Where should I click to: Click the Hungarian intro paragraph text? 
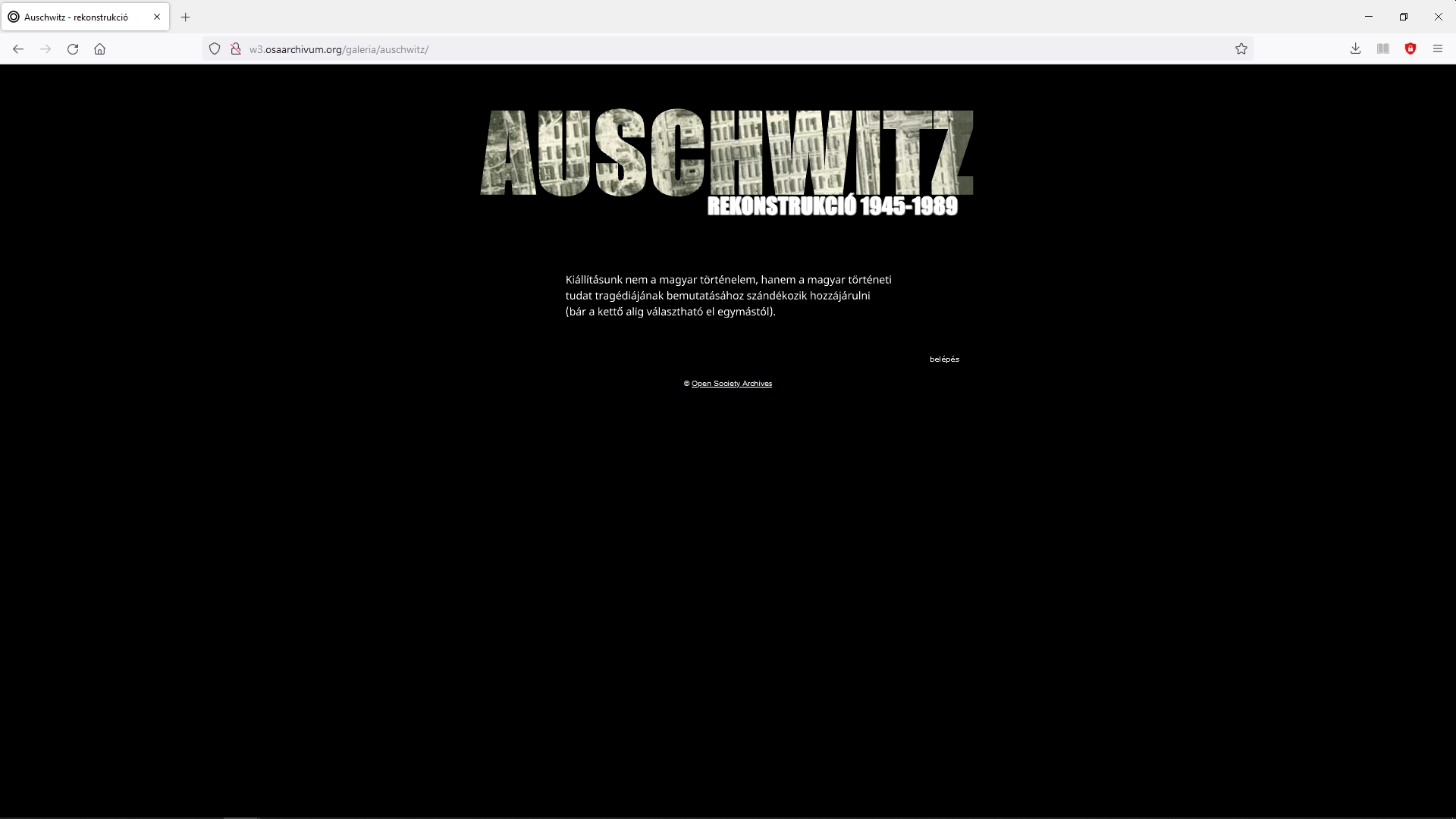tap(728, 296)
